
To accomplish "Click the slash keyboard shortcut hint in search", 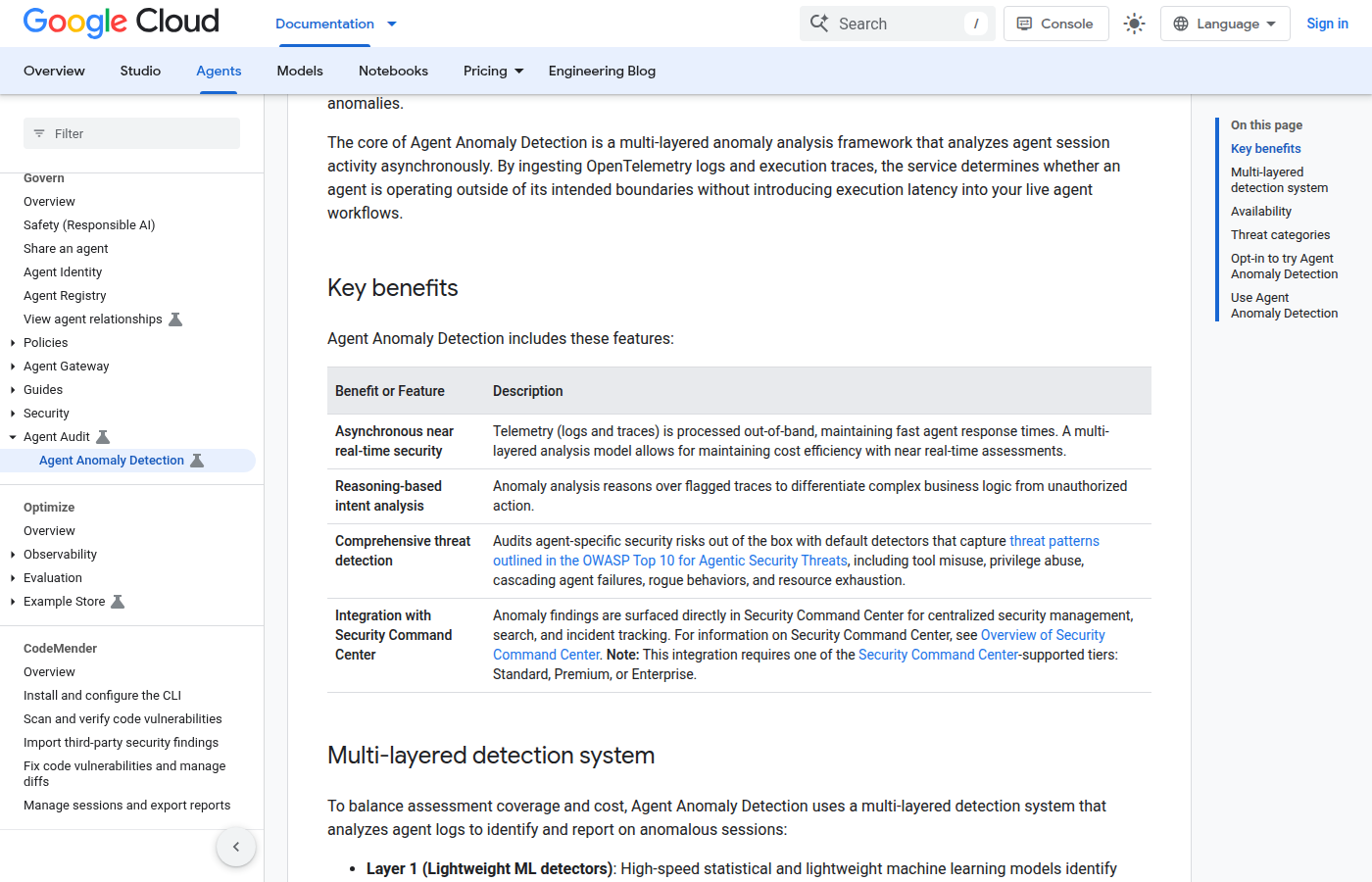I will click(x=975, y=24).
